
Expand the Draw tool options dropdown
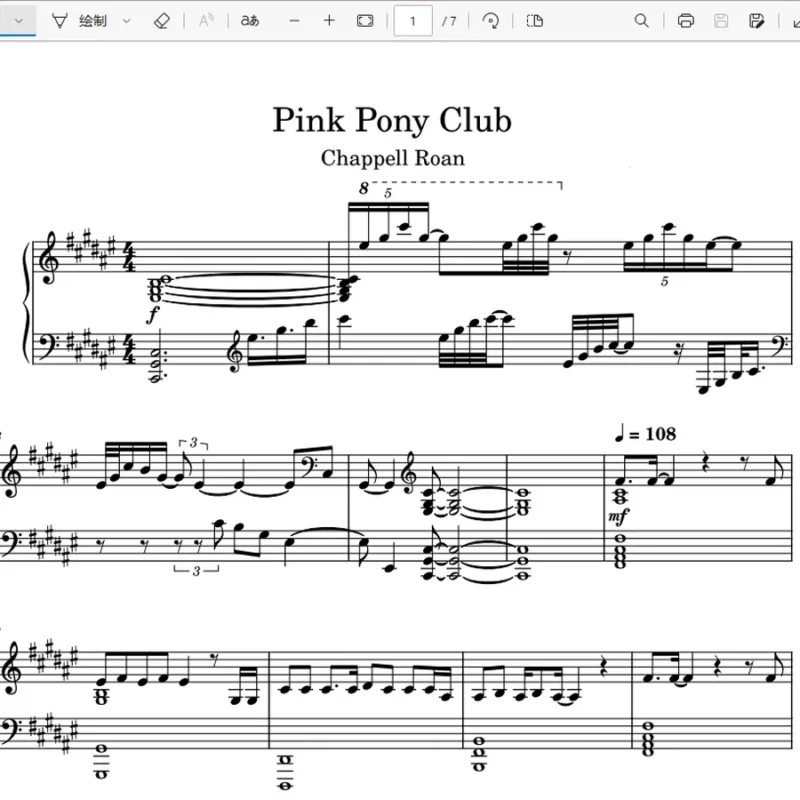coord(127,21)
